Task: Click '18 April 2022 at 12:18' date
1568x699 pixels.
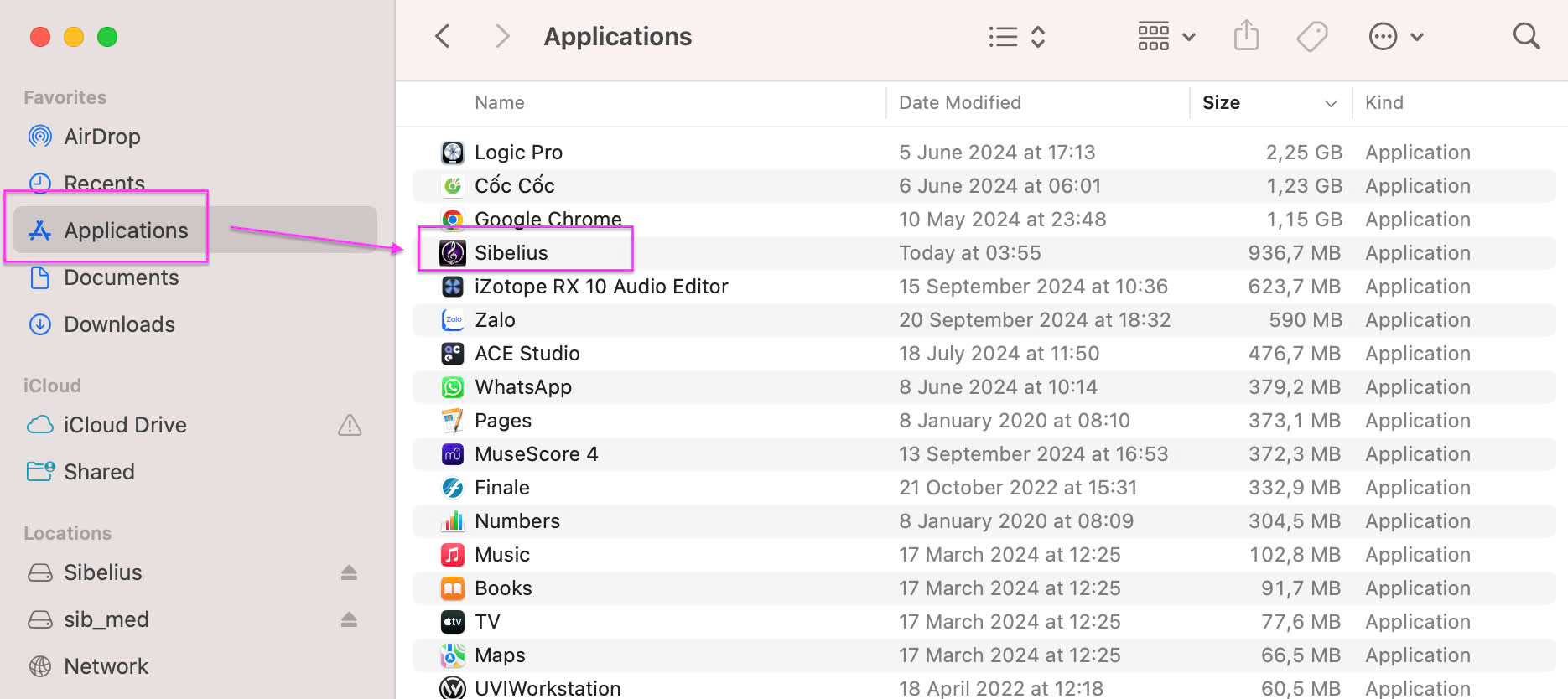Action: [x=1001, y=688]
